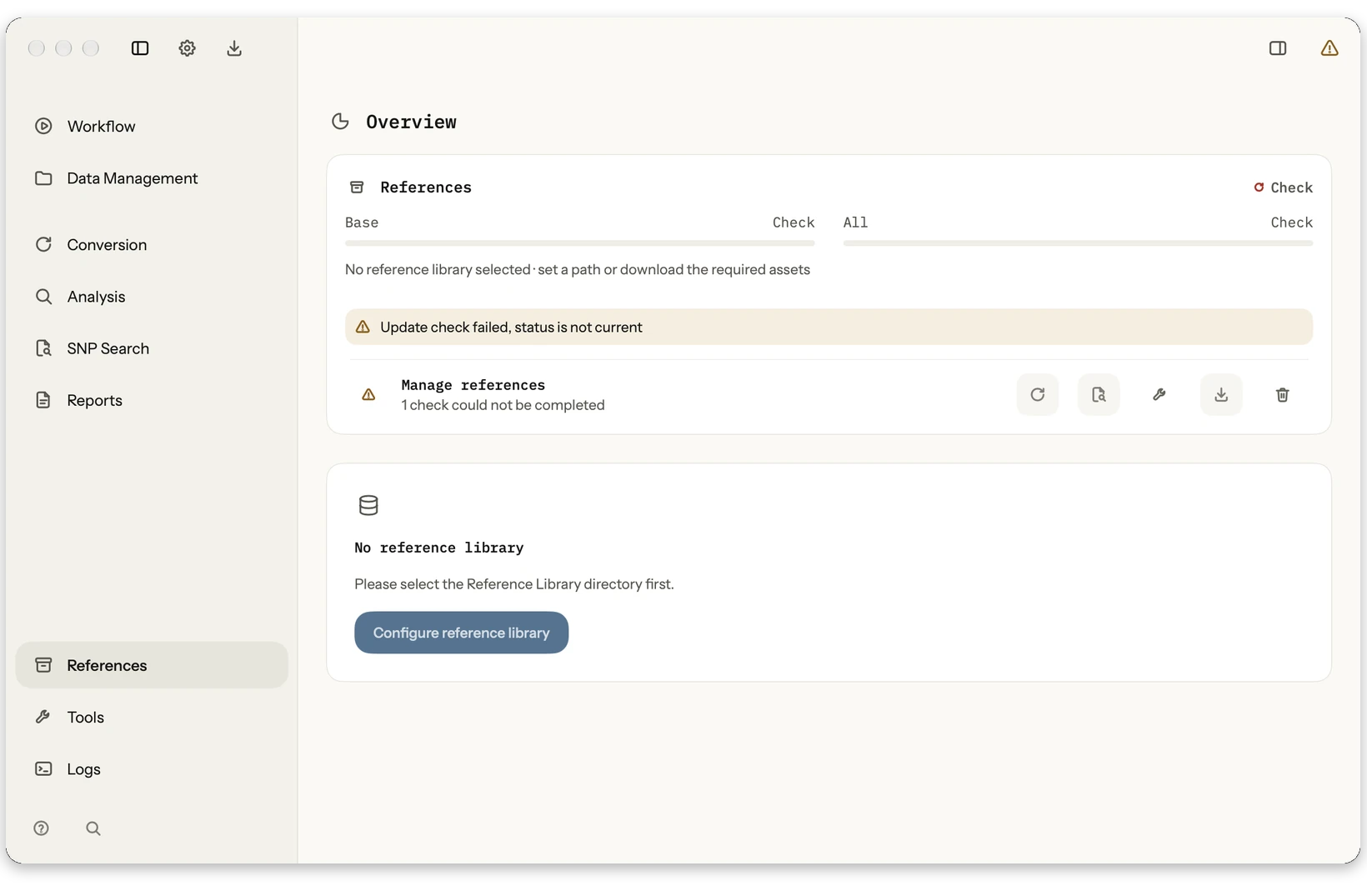Image resolution: width=1367 pixels, height=896 pixels.
Task: Click the Base progress bar
Action: tap(579, 243)
